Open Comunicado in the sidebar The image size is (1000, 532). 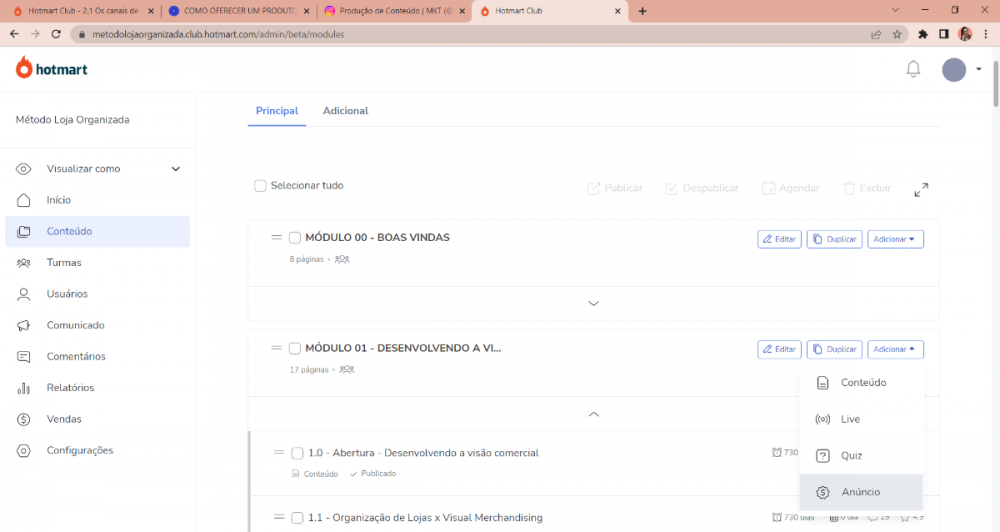point(75,325)
